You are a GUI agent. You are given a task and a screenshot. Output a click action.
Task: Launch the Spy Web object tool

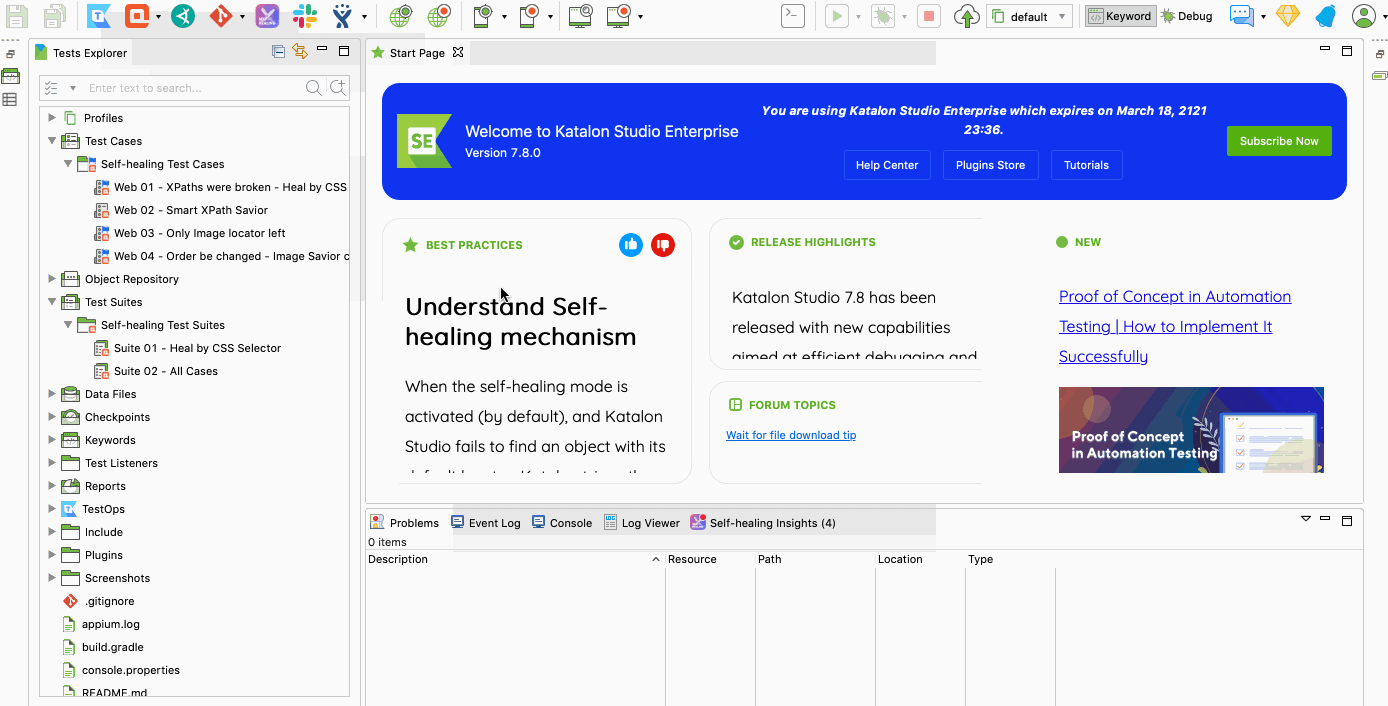tap(400, 16)
